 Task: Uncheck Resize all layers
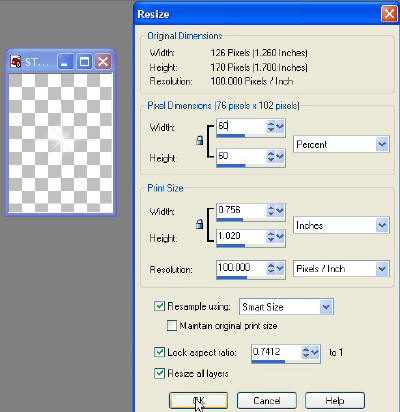pyautogui.click(x=159, y=373)
